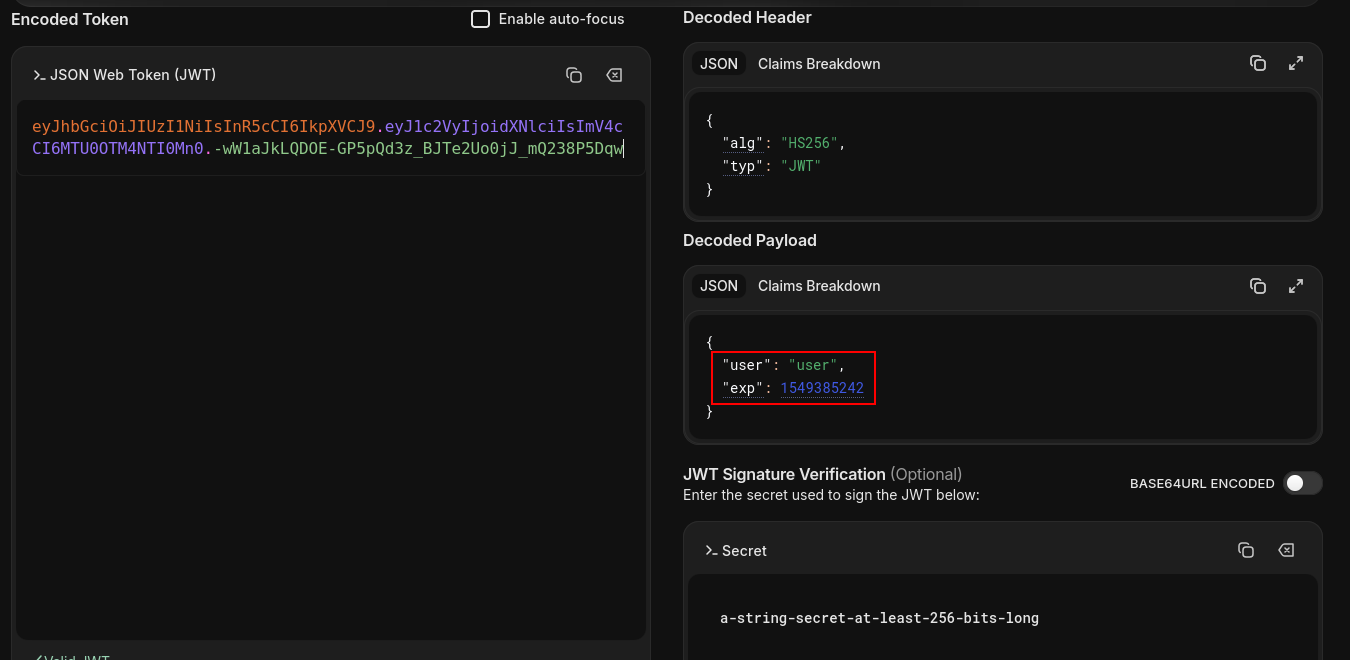Click the Secret panel label

[744, 550]
